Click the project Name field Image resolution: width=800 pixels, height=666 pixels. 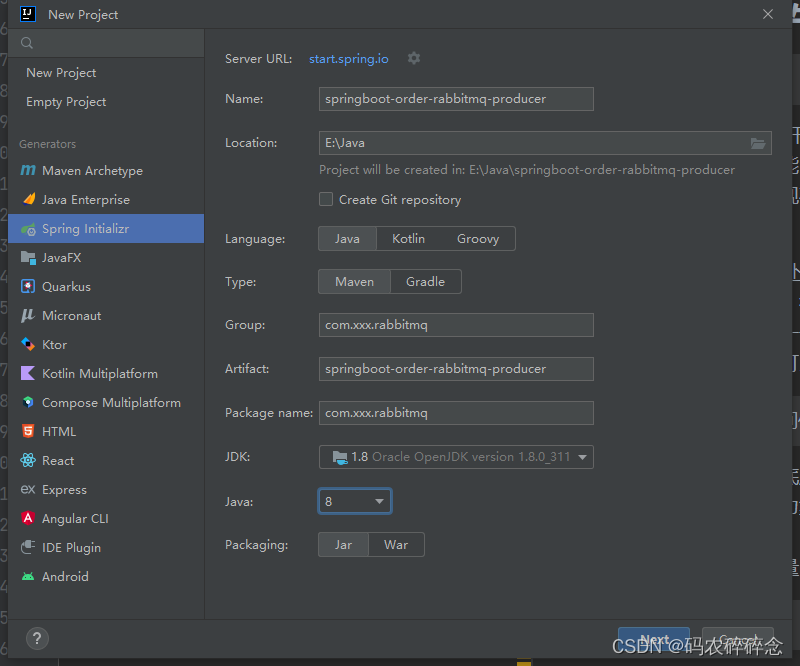click(x=456, y=99)
